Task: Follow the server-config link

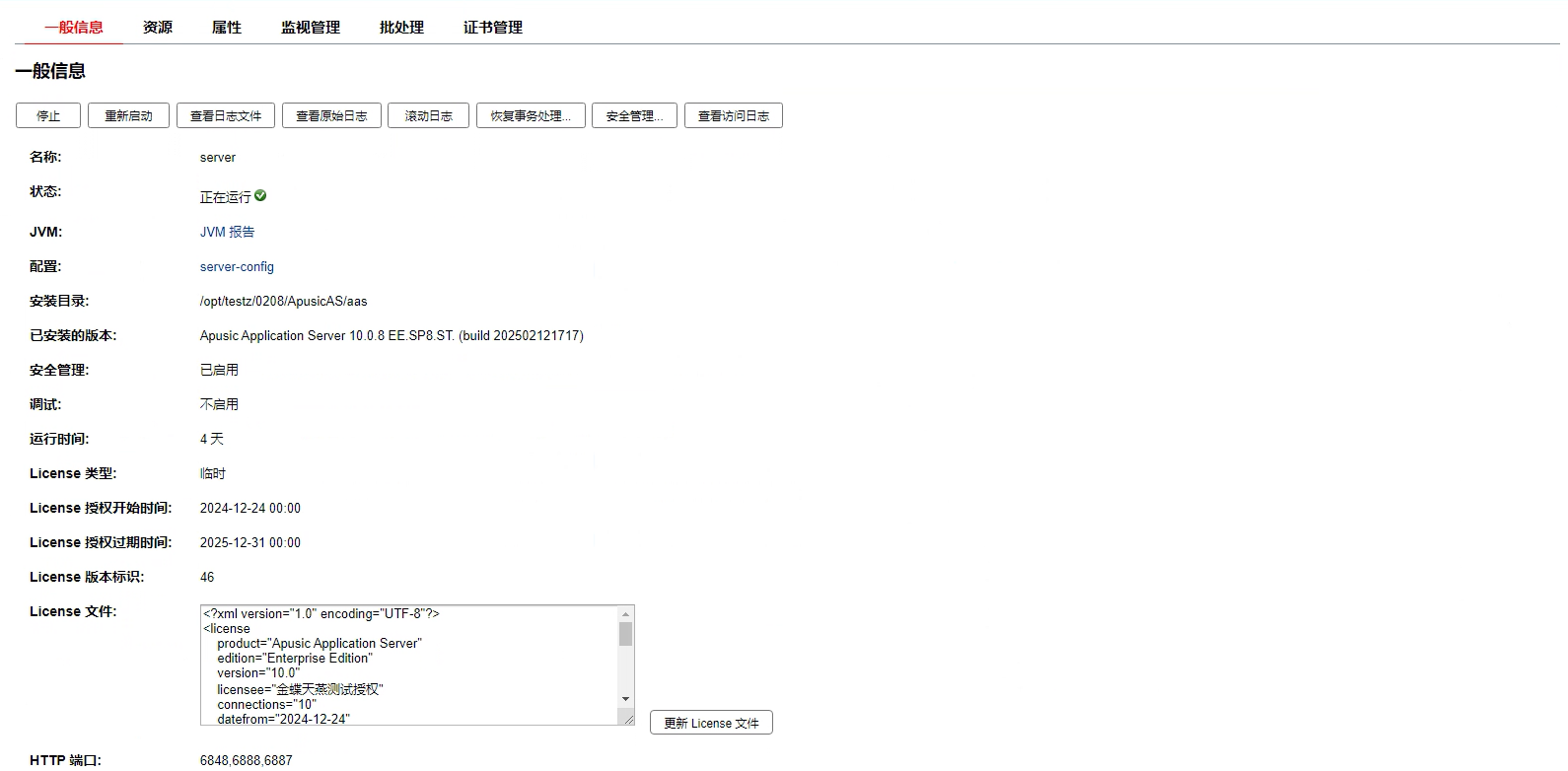Action: (237, 267)
